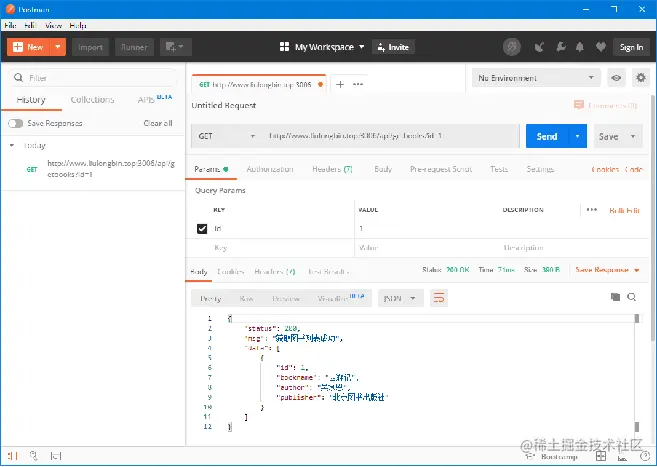
Task: Open the Save Response dropdown
Action: pos(607,270)
